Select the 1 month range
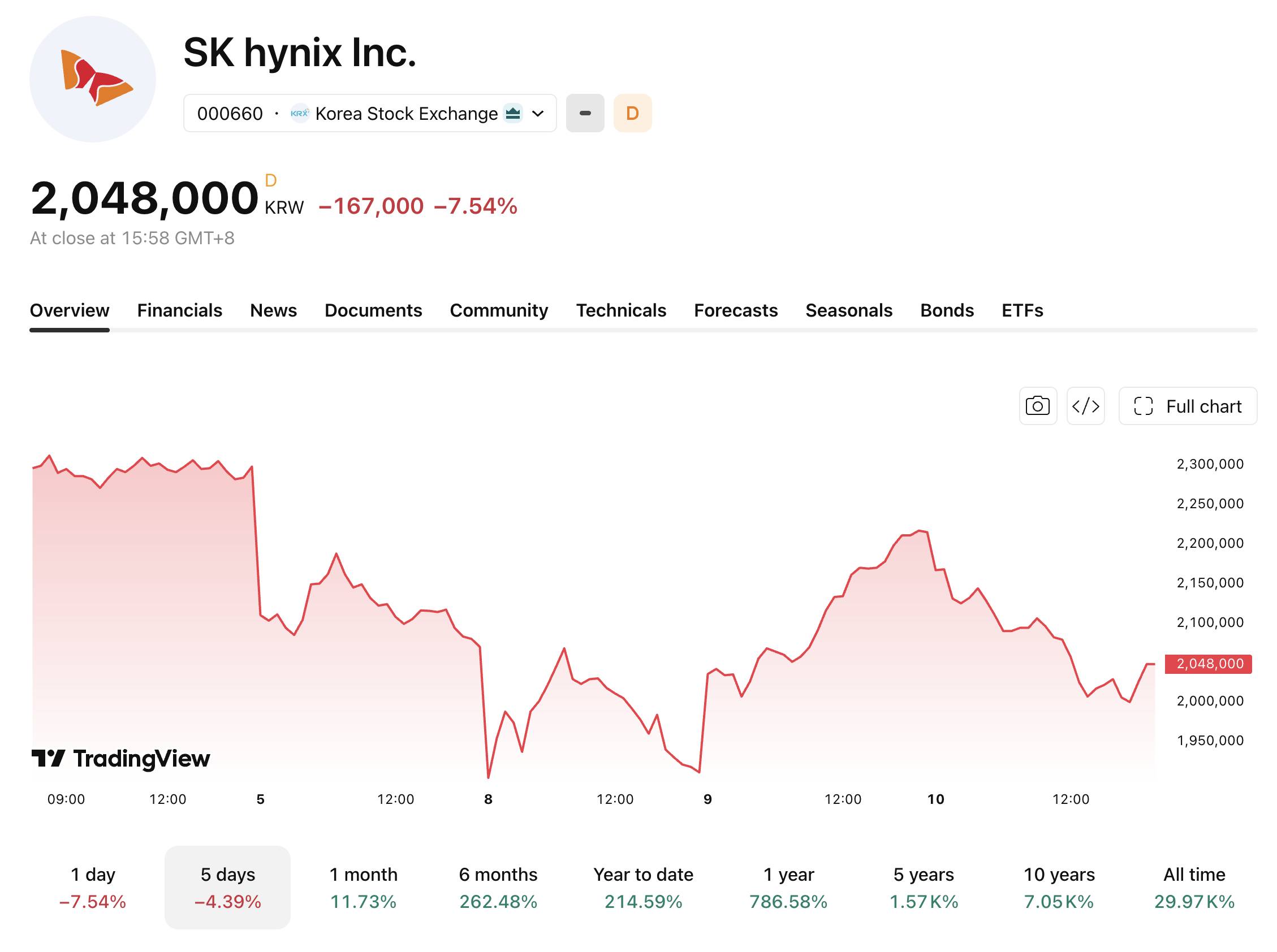The height and width of the screenshot is (952, 1277). (x=363, y=887)
